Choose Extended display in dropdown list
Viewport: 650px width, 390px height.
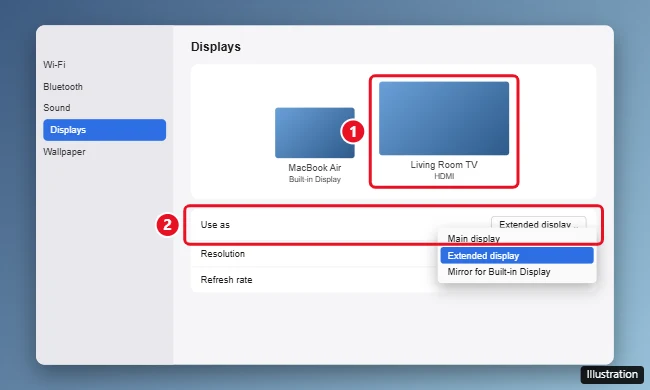[517, 256]
